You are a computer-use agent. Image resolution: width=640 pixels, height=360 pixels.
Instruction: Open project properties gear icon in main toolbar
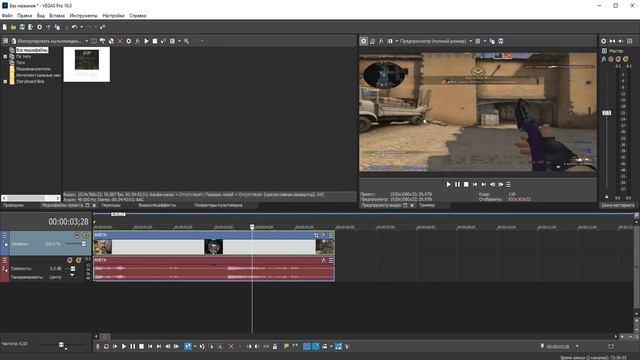(40, 27)
